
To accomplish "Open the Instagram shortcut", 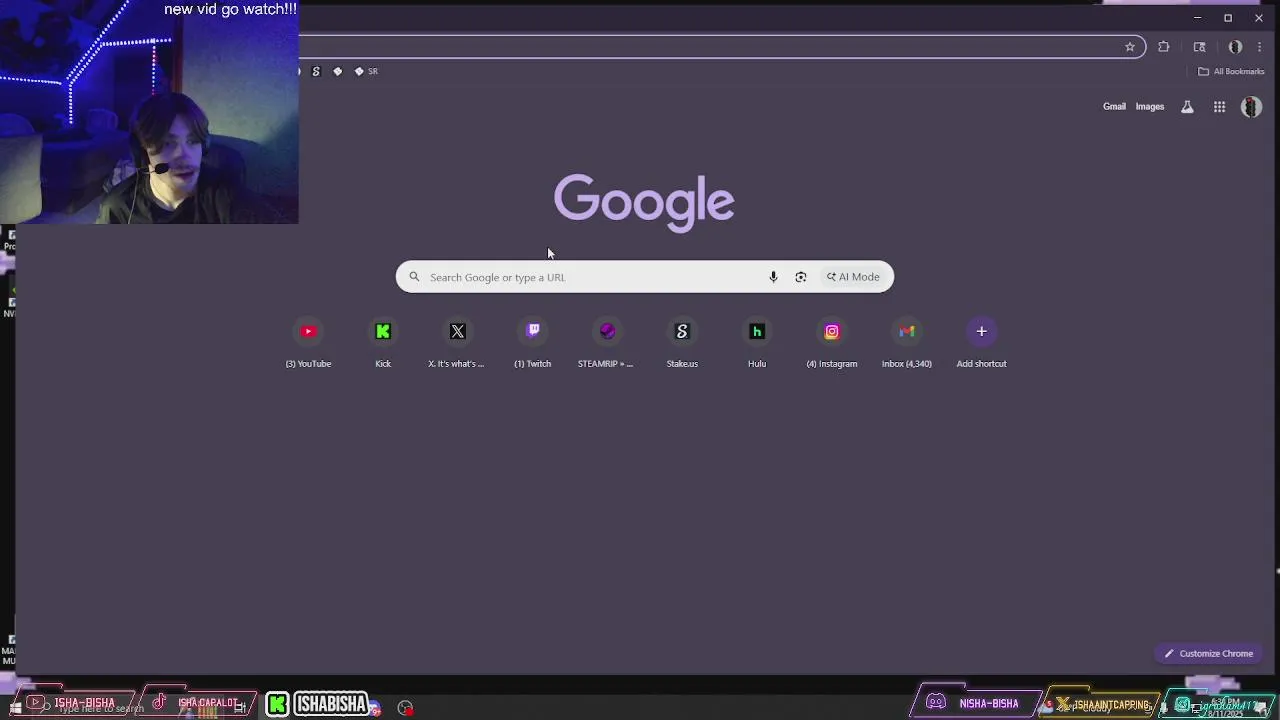I will (832, 342).
